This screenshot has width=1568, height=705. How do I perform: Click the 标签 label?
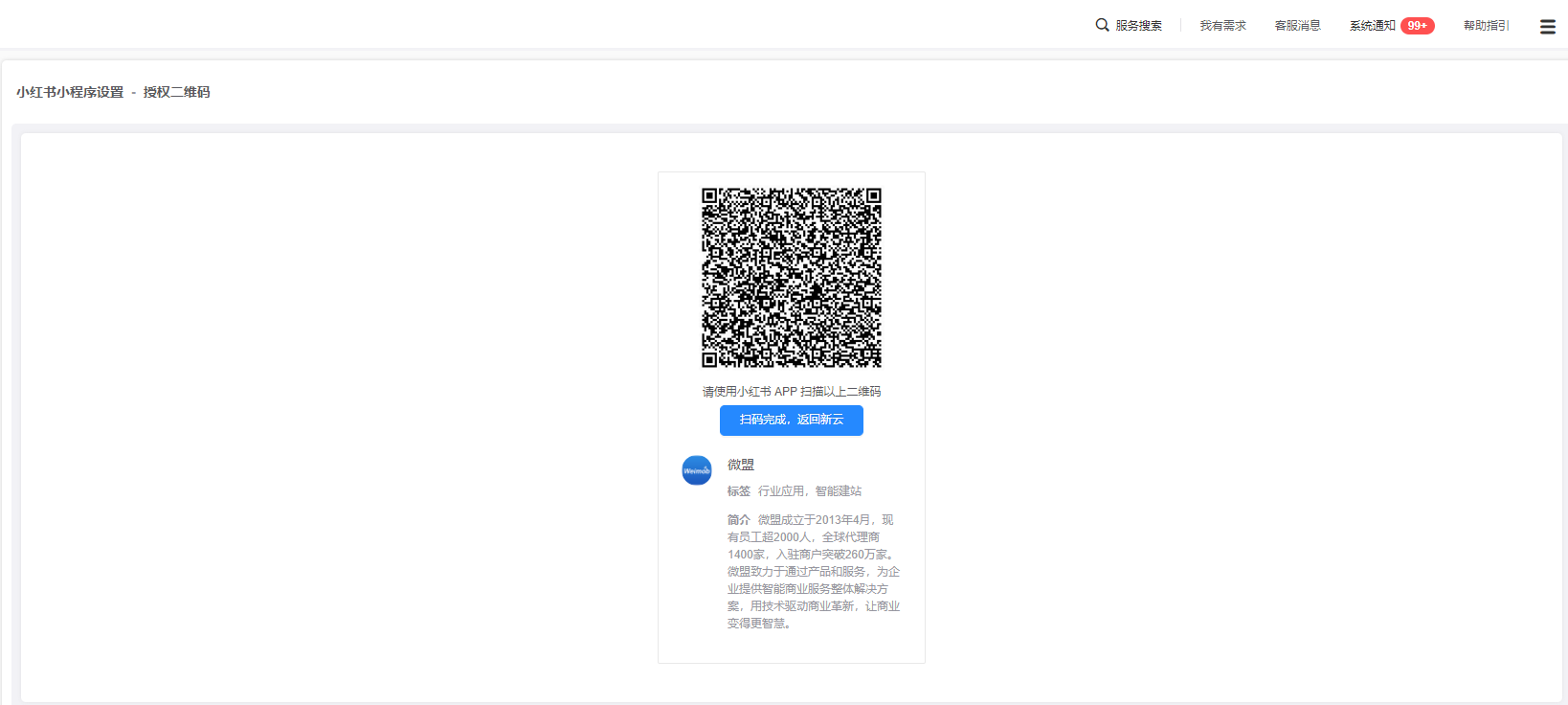(738, 491)
